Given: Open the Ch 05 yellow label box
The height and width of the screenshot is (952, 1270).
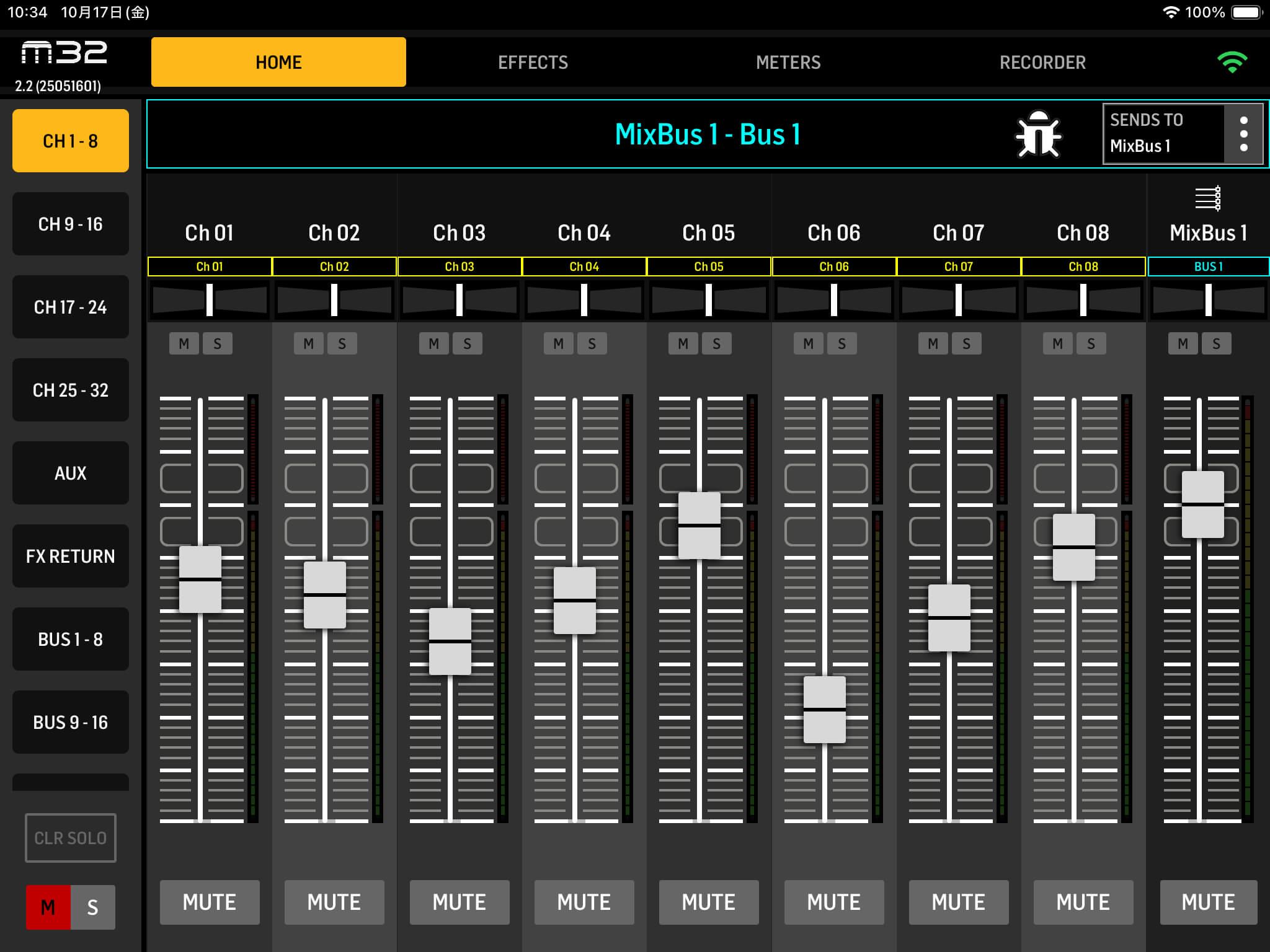Looking at the screenshot, I should pyautogui.click(x=708, y=267).
